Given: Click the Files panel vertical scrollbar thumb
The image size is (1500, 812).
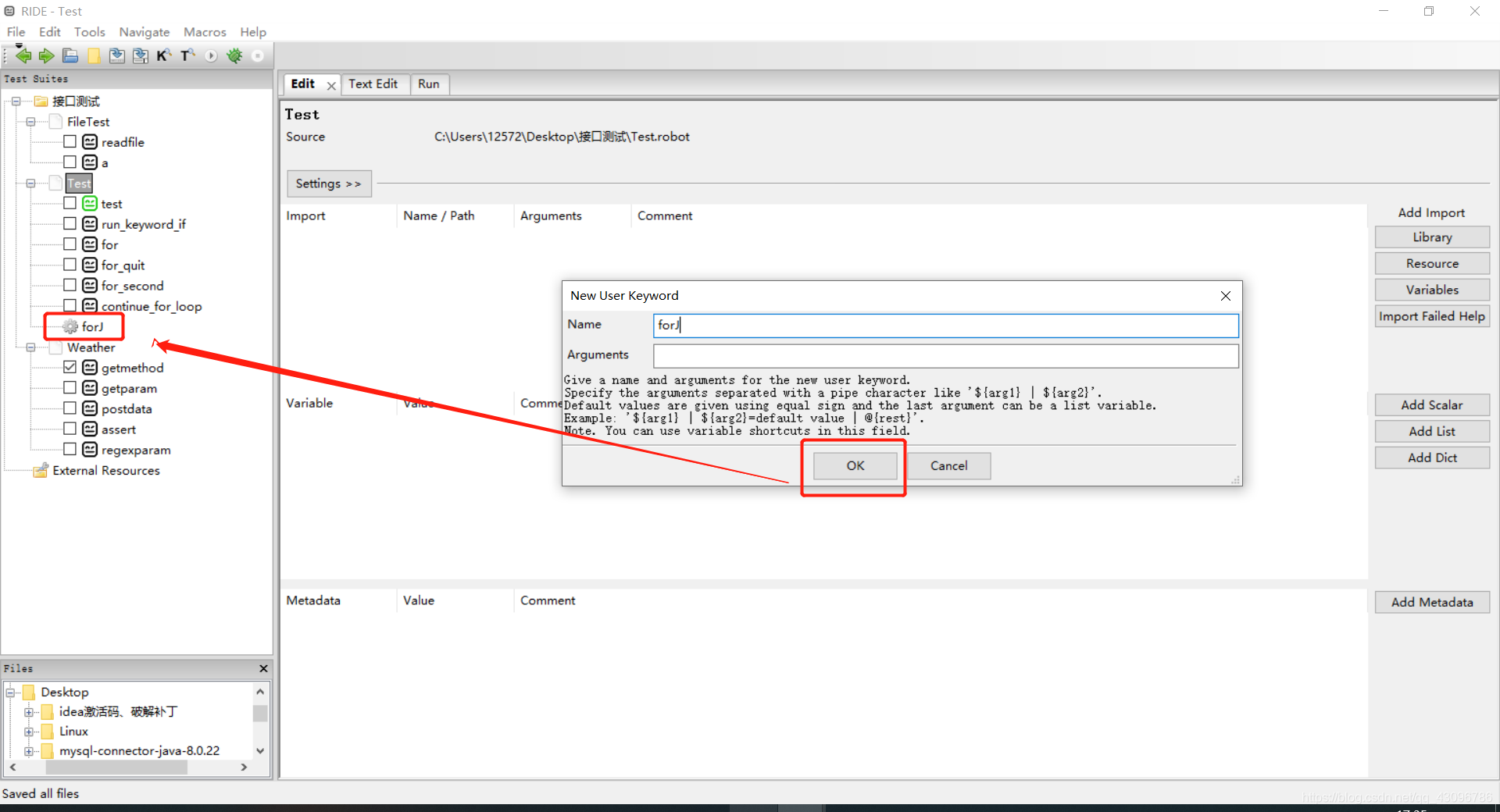Looking at the screenshot, I should [260, 713].
